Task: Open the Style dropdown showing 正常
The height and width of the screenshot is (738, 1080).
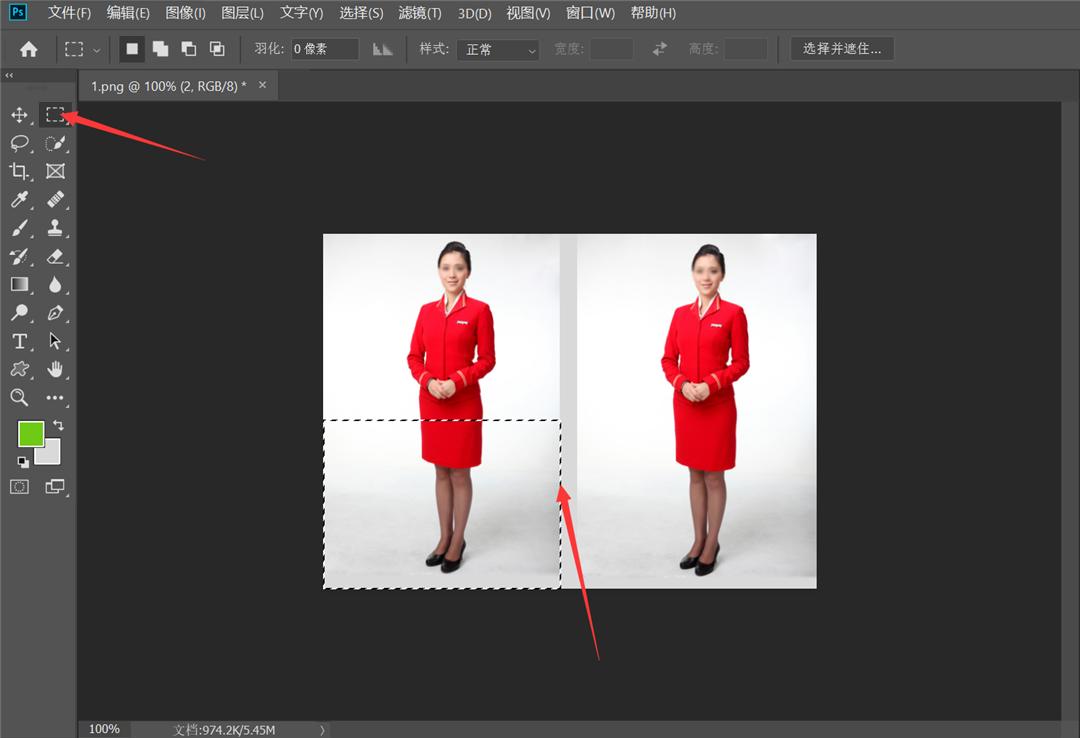Action: (x=497, y=49)
